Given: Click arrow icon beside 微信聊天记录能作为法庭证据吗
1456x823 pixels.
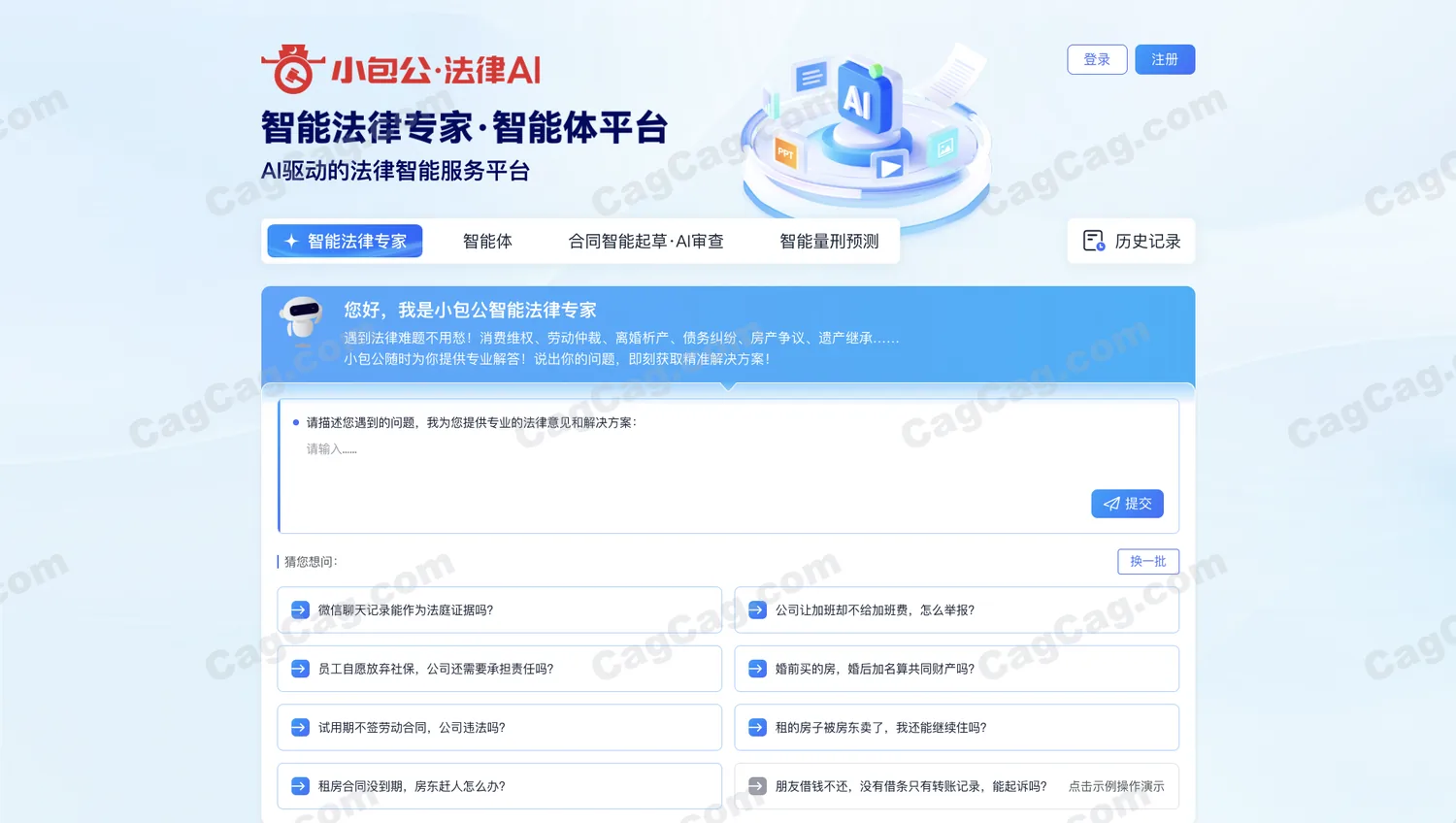Looking at the screenshot, I should point(300,609).
